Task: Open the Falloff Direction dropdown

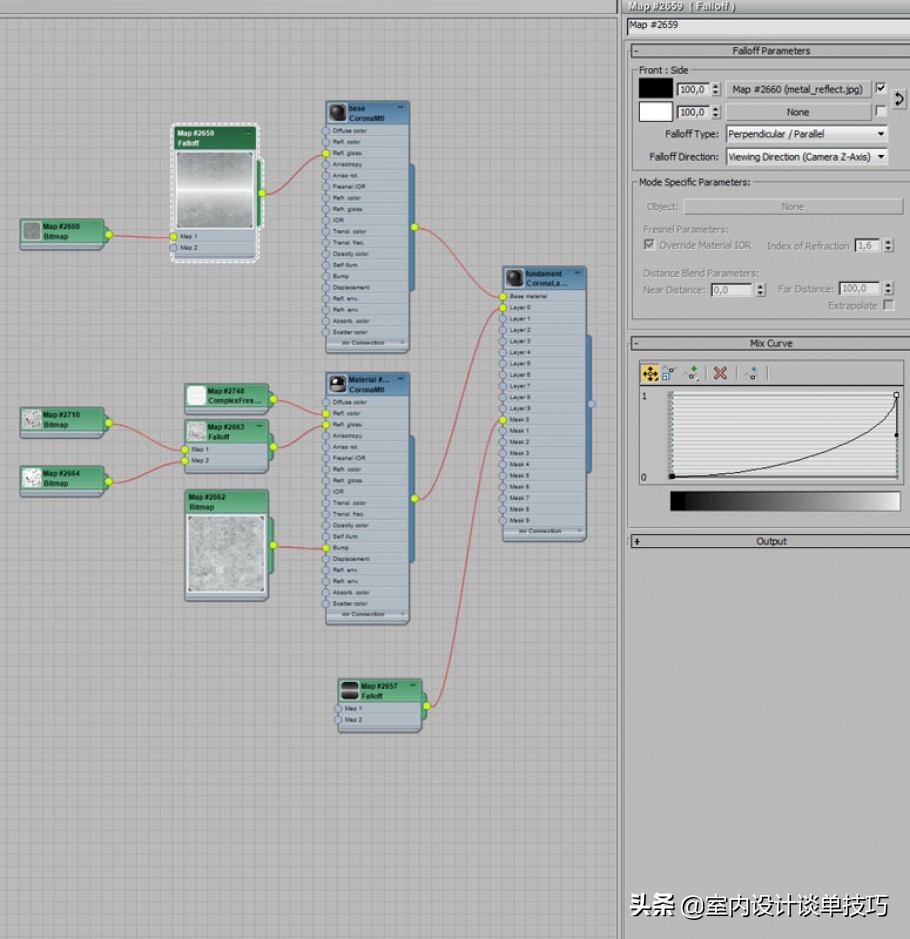Action: pos(806,157)
